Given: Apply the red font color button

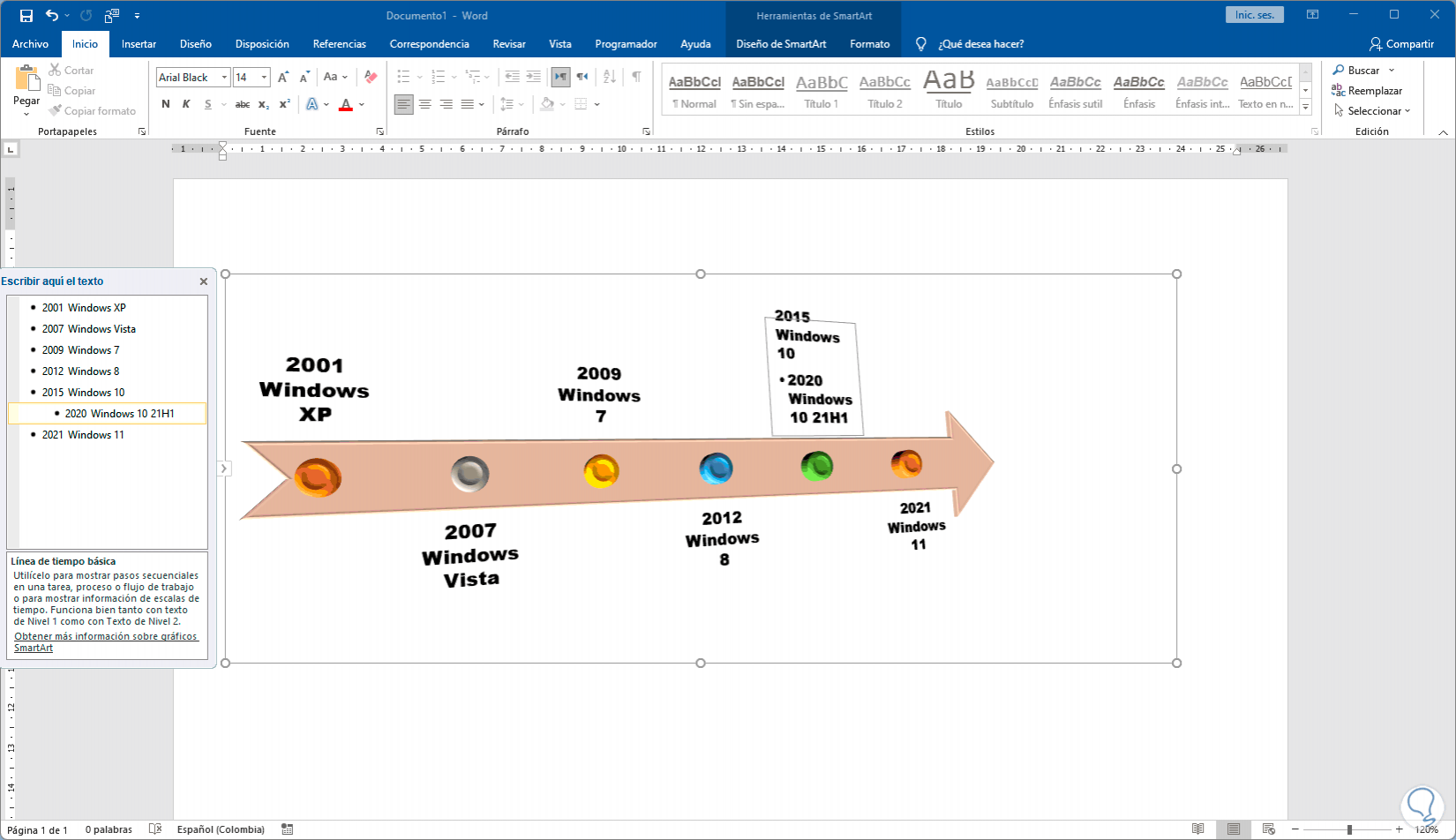Looking at the screenshot, I should [x=346, y=104].
